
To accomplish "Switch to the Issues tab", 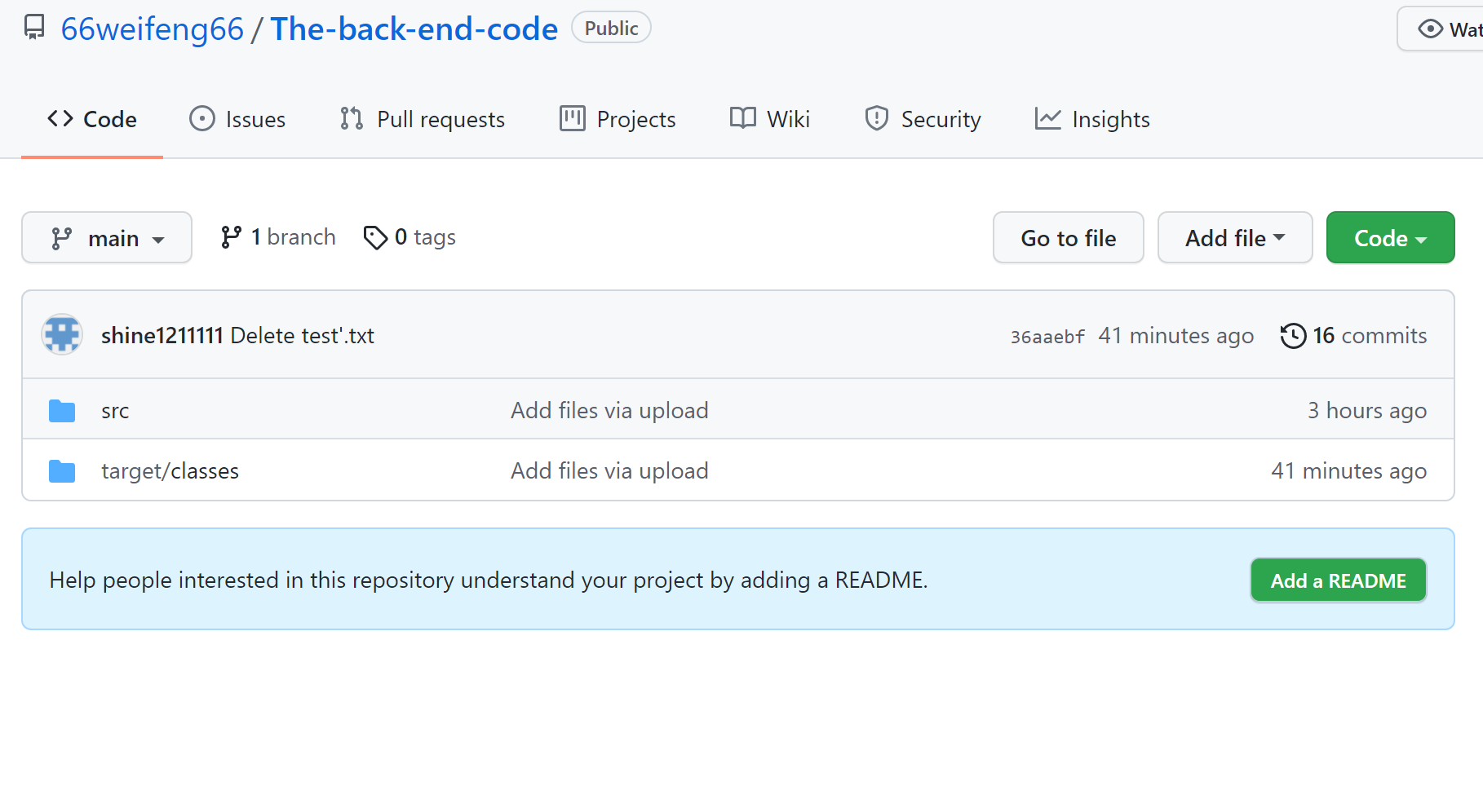I will [x=237, y=119].
